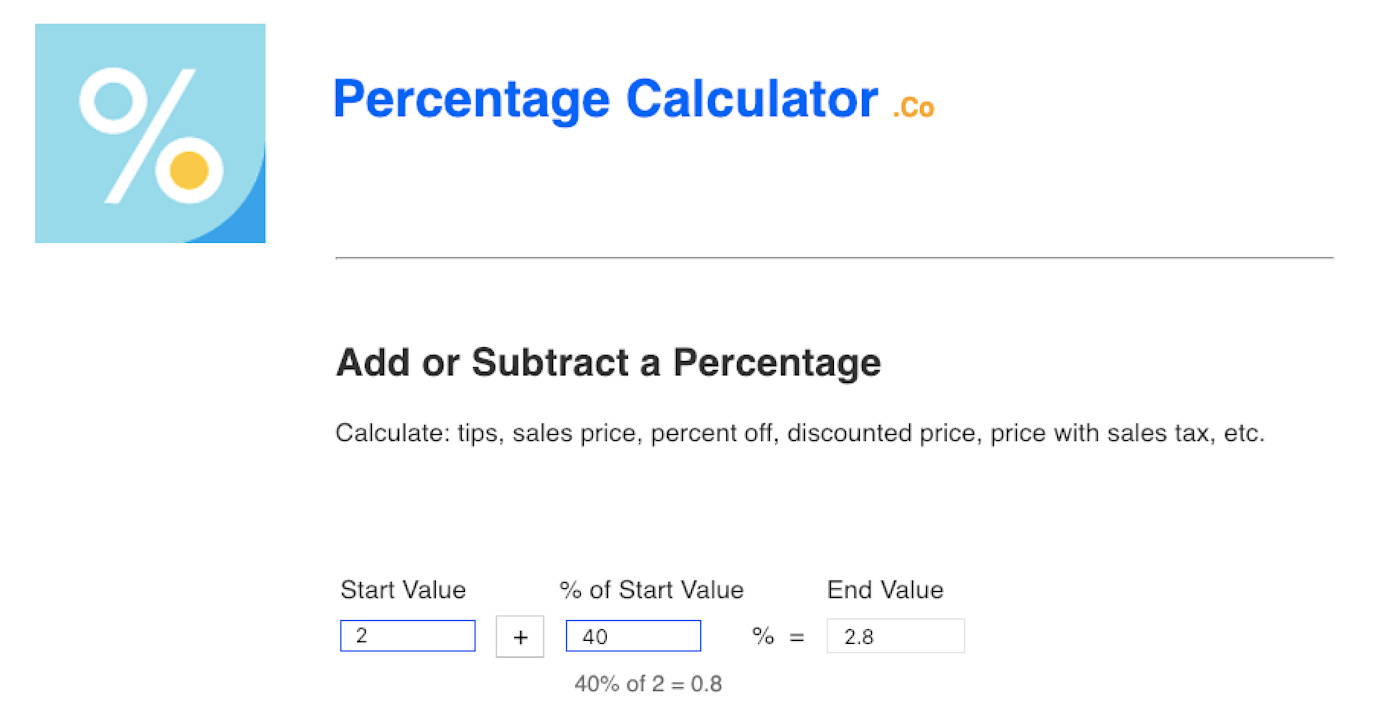Click the white slash in the logo

(x=150, y=136)
